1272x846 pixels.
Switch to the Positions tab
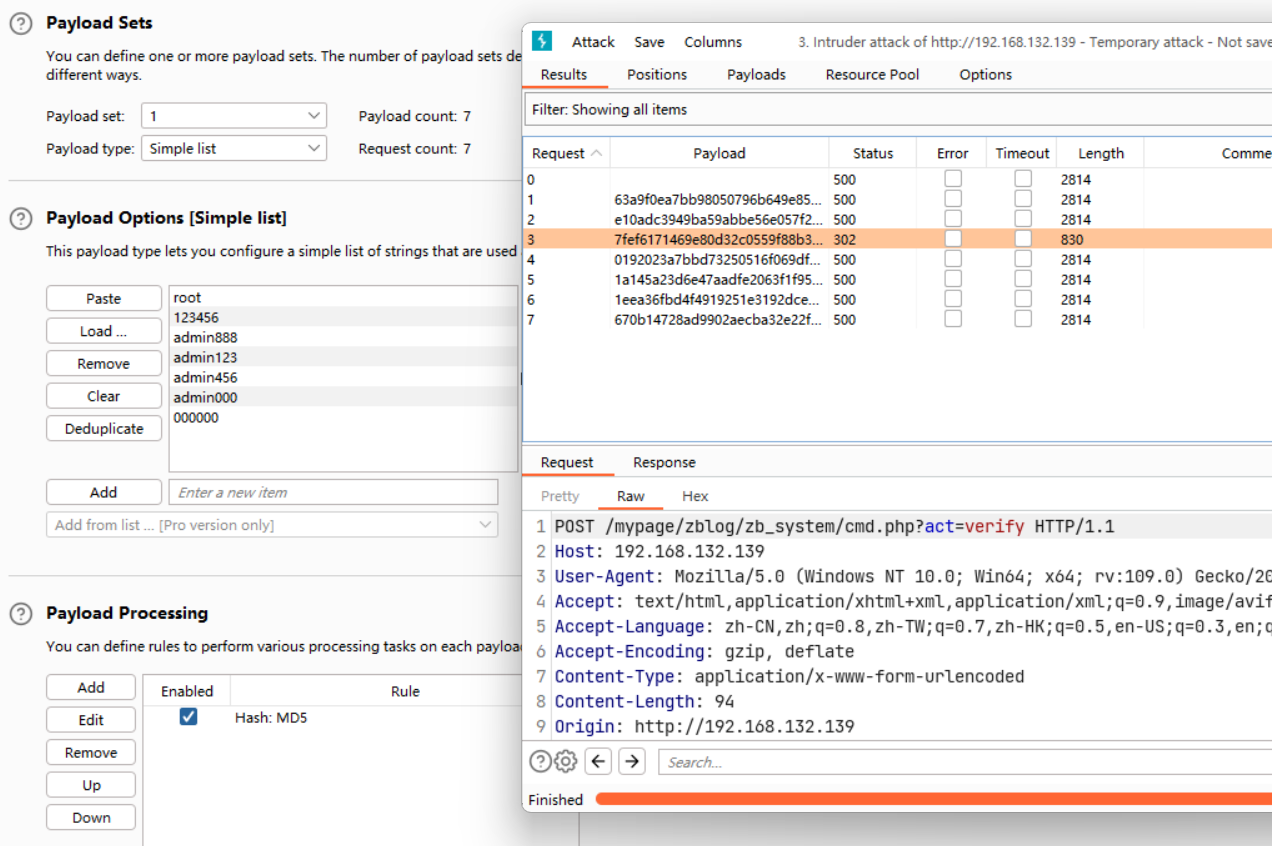point(657,75)
